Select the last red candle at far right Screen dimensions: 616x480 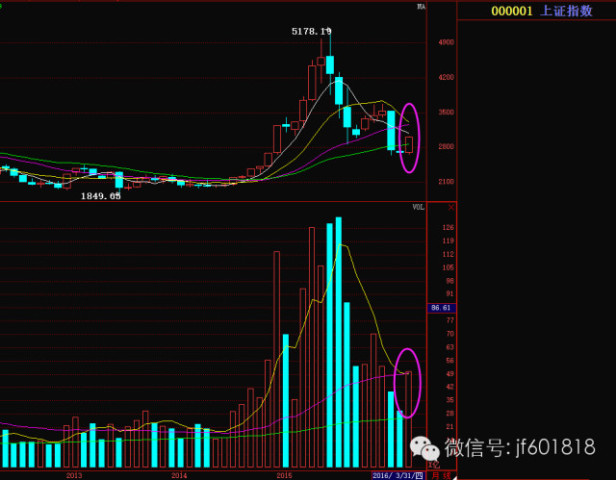point(409,145)
